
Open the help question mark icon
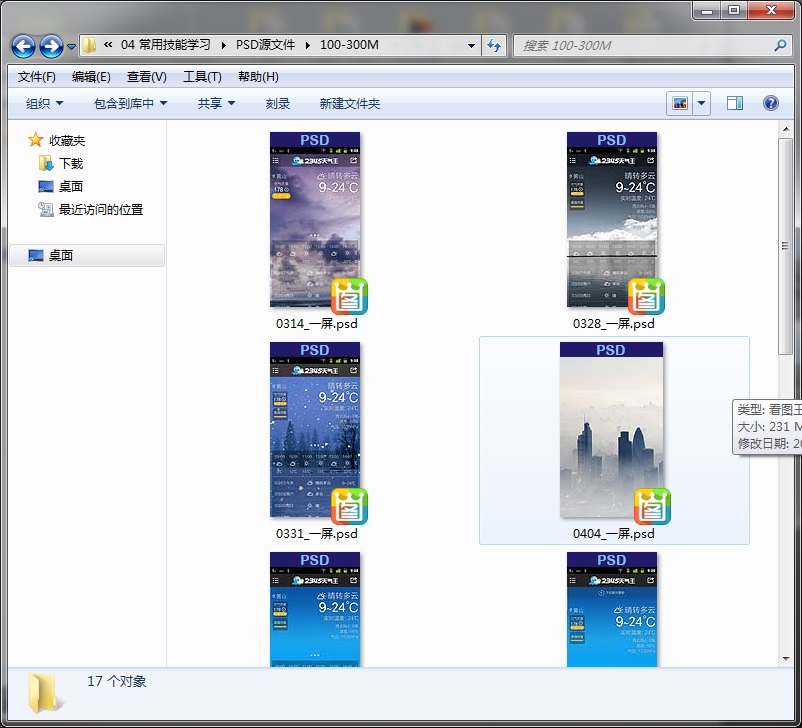click(x=770, y=103)
